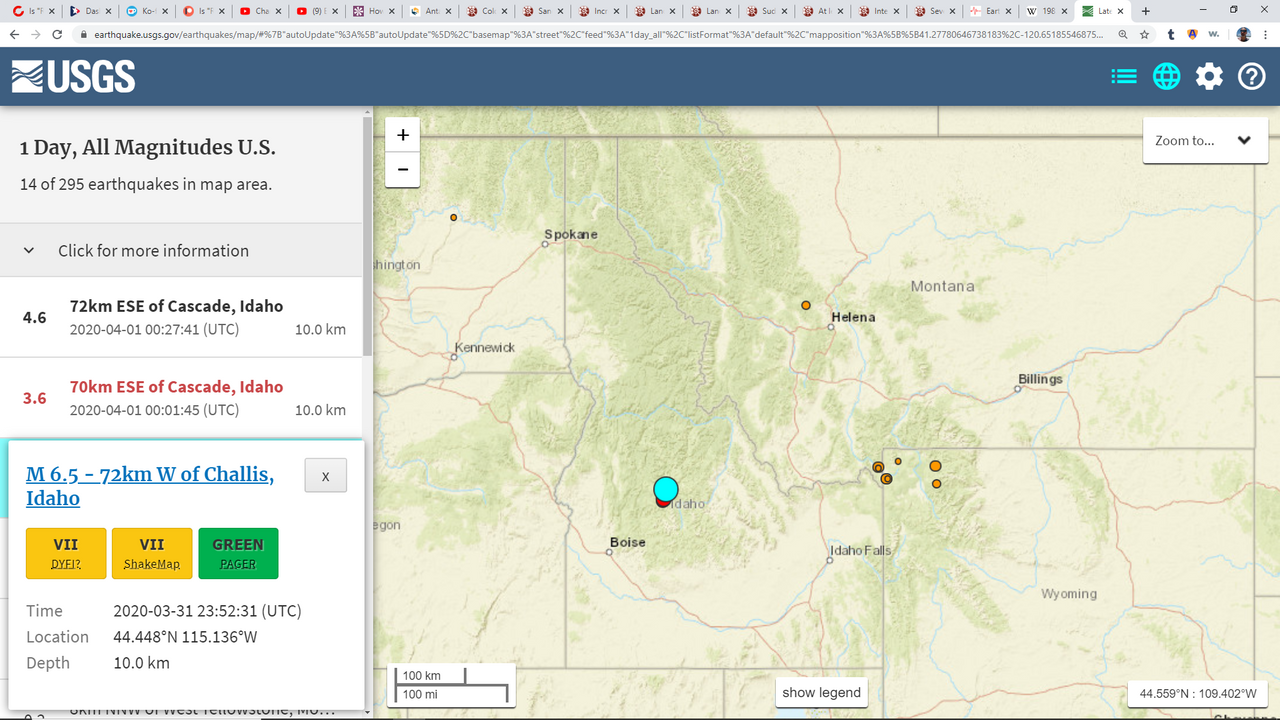This screenshot has height=720, width=1280.
Task: Open the green PAGER alert badge
Action: [x=238, y=554]
